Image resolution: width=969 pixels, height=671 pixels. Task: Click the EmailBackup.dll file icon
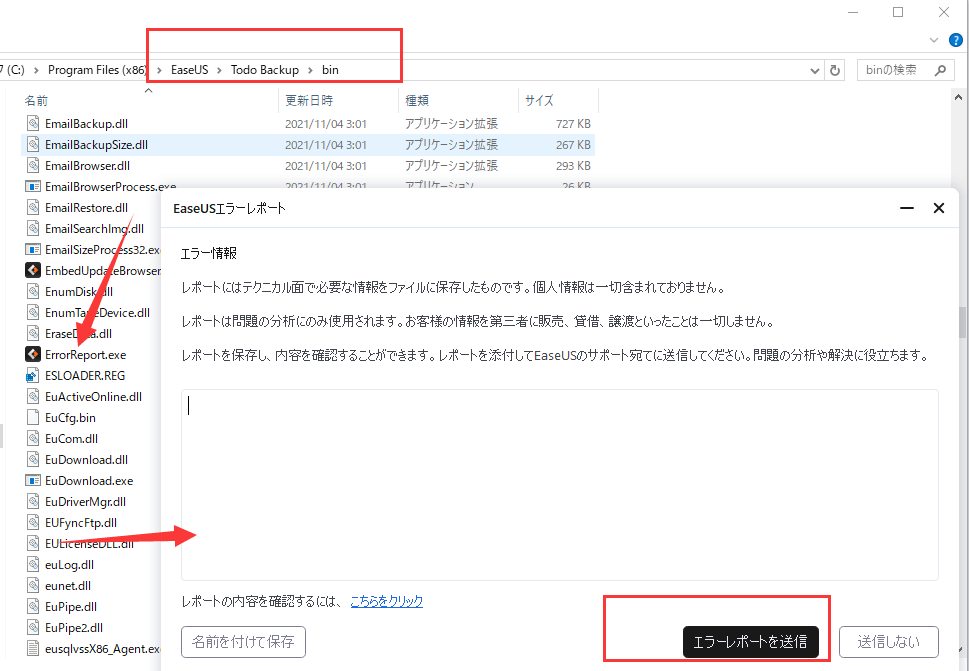point(33,124)
